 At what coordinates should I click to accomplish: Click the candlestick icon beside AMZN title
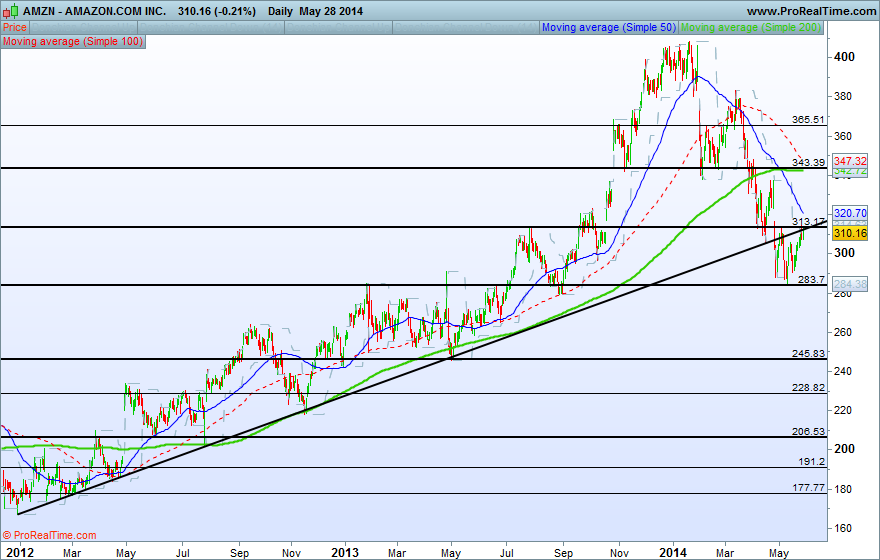click(11, 11)
